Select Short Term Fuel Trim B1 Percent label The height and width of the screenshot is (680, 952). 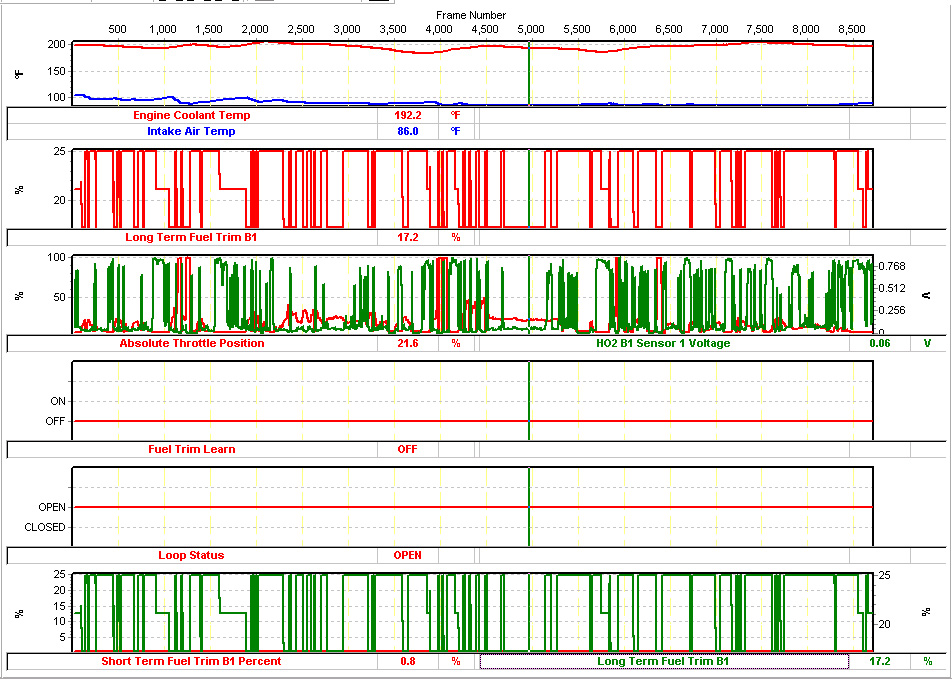[x=192, y=662]
